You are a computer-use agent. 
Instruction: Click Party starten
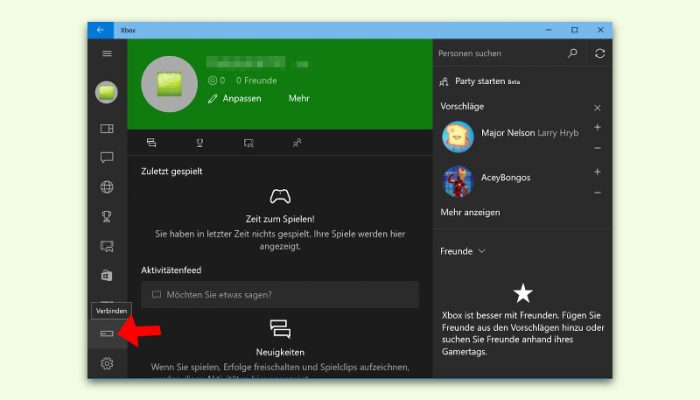coord(480,81)
